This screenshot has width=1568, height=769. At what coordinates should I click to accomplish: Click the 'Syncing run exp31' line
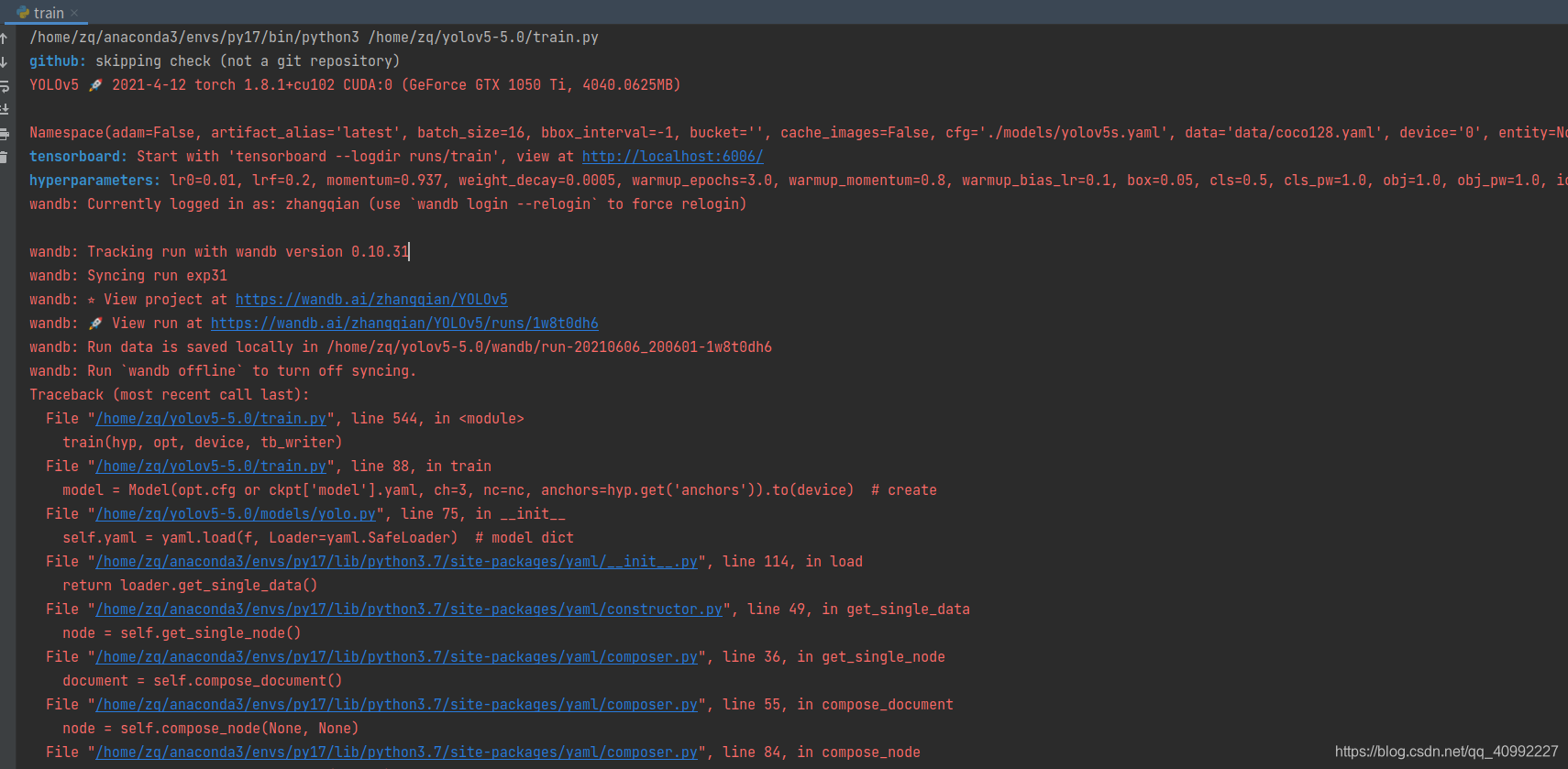(128, 276)
